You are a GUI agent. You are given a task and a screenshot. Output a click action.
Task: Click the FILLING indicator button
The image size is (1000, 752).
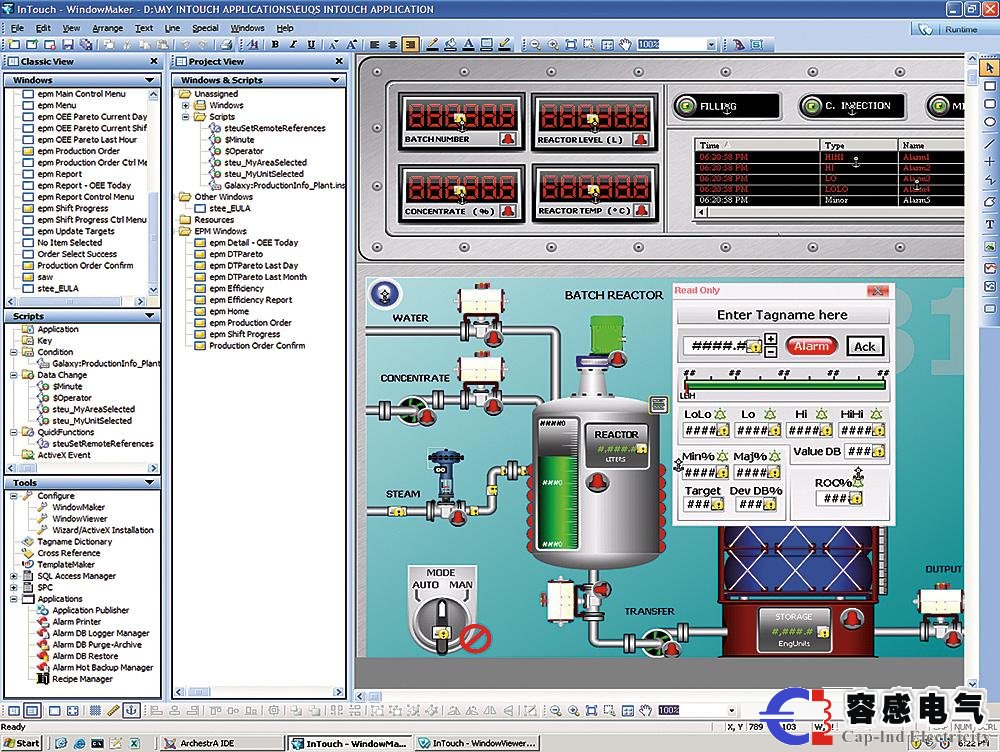pyautogui.click(x=726, y=106)
